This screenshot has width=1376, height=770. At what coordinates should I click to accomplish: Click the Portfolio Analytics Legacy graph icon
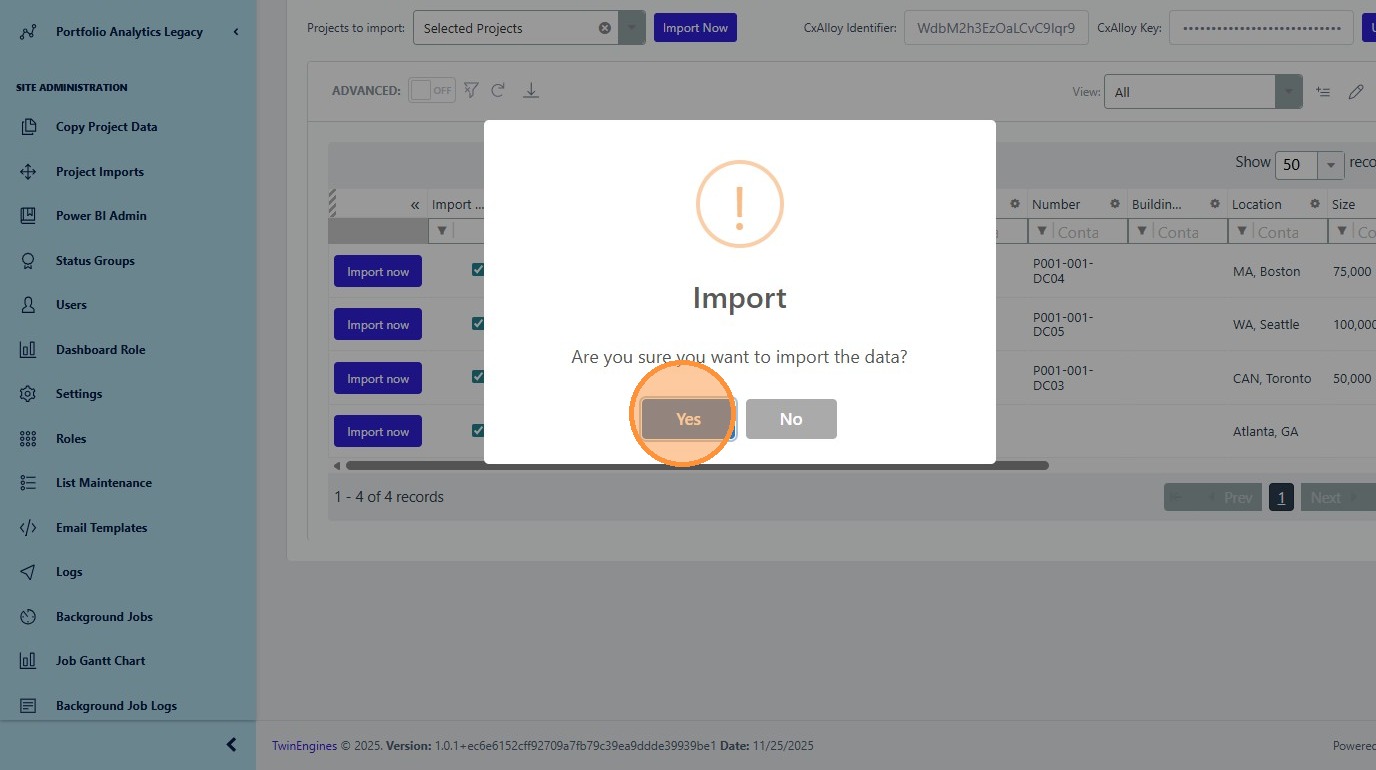[28, 32]
